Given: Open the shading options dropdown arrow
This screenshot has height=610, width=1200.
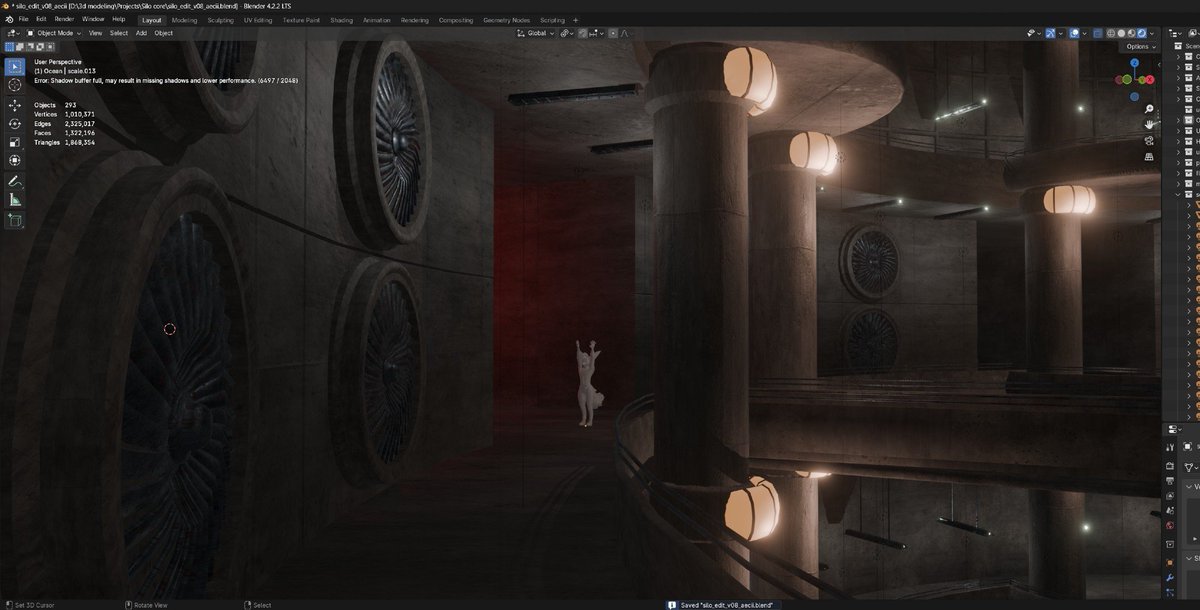Looking at the screenshot, I should tap(1151, 33).
